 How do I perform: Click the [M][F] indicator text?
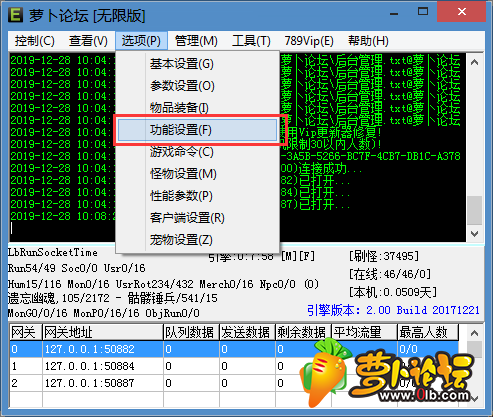(298, 256)
